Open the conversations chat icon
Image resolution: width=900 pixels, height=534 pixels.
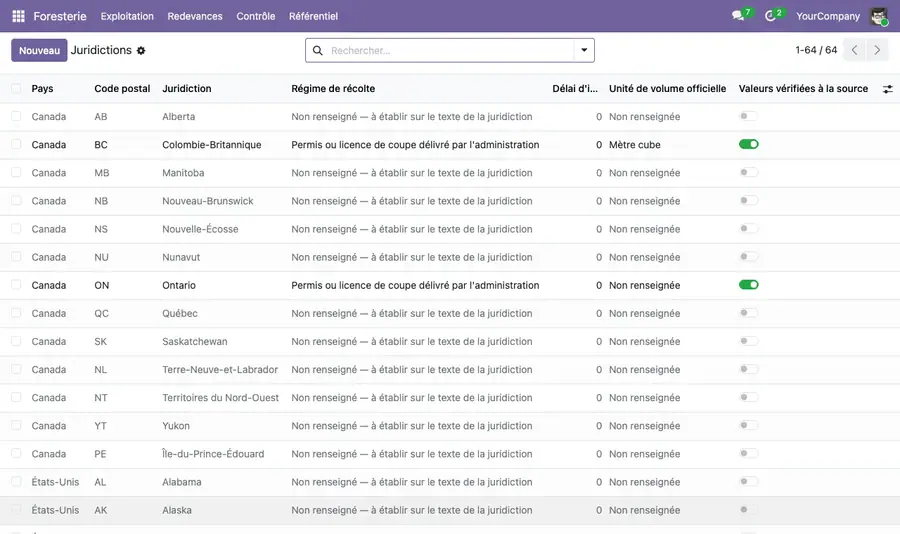point(738,16)
